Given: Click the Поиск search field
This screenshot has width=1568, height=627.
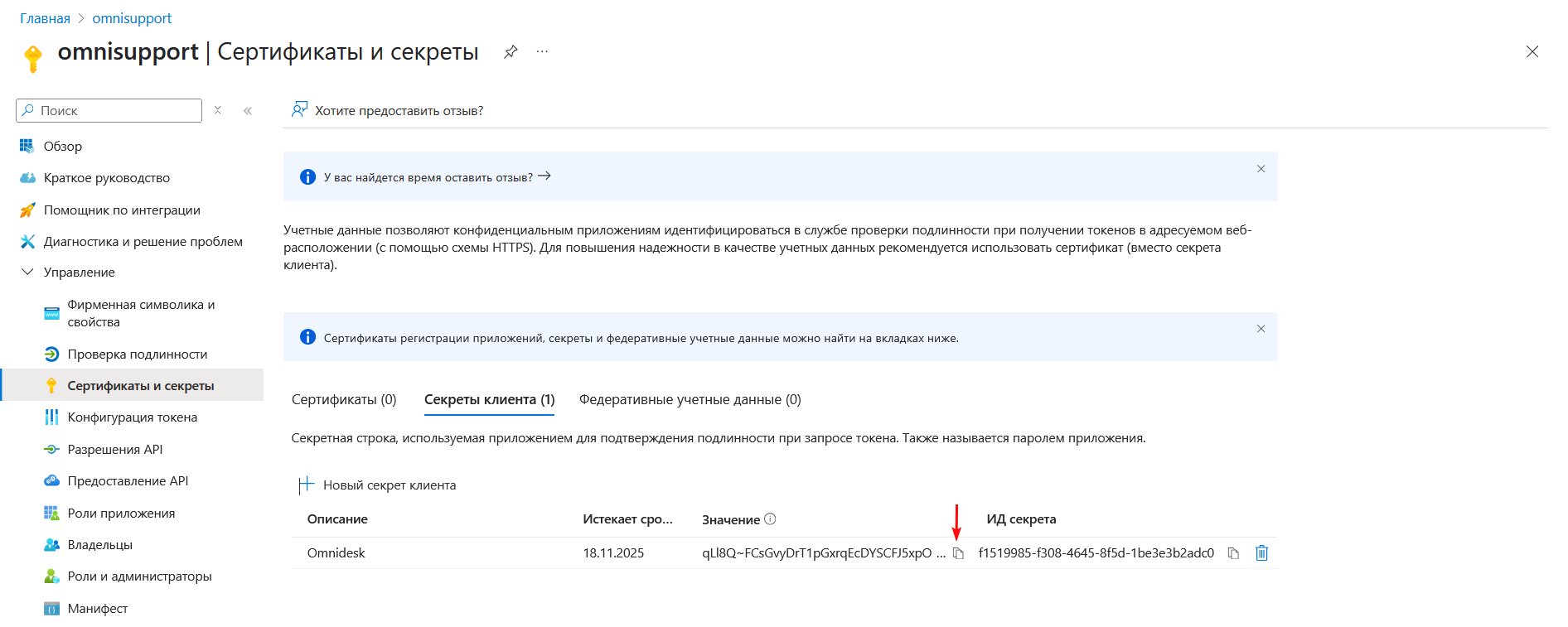Looking at the screenshot, I should click(109, 110).
